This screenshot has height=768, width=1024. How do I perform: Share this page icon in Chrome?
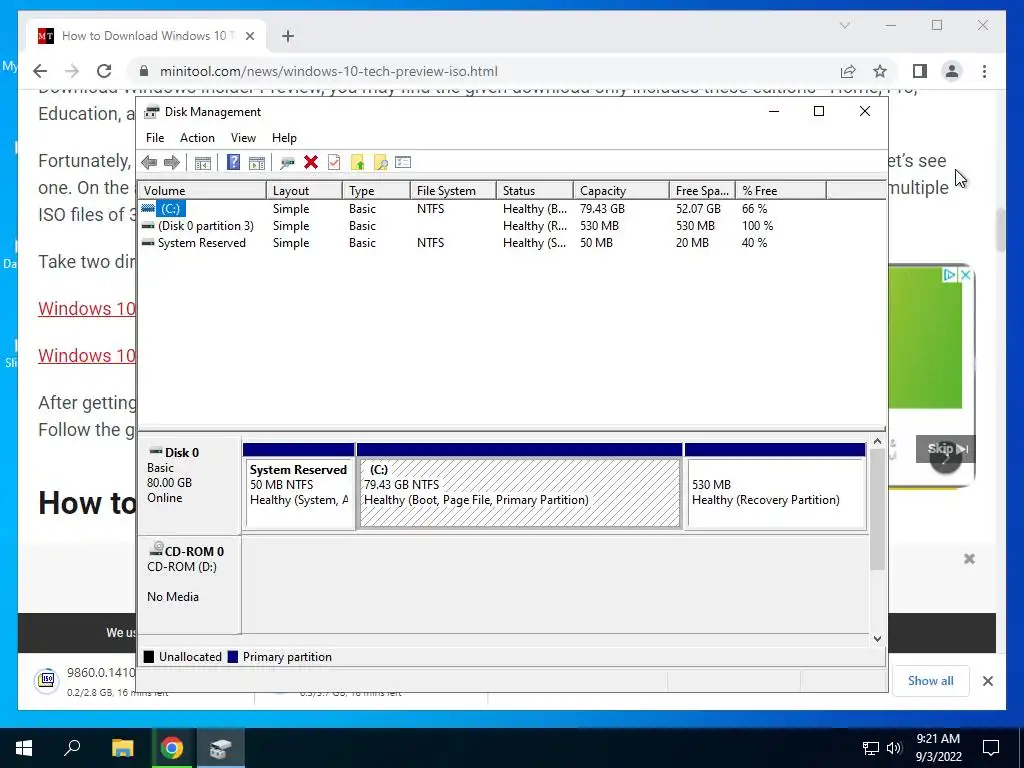848,71
